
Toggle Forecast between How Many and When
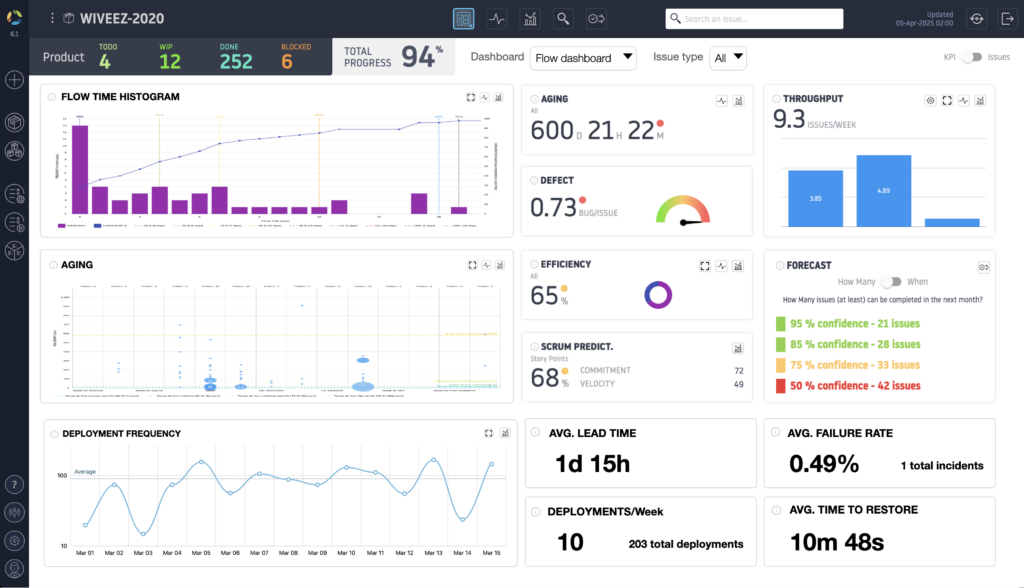tap(891, 282)
